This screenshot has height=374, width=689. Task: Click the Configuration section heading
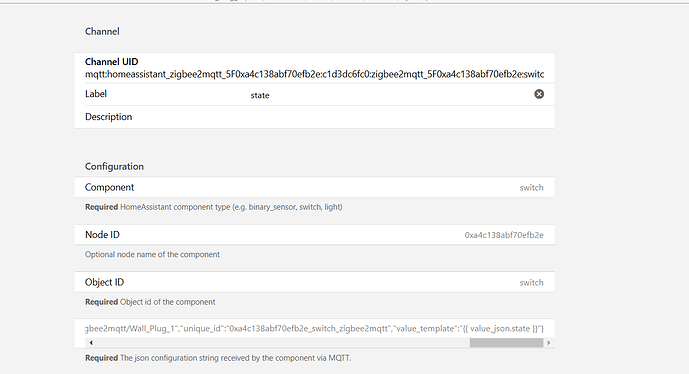[x=114, y=167]
